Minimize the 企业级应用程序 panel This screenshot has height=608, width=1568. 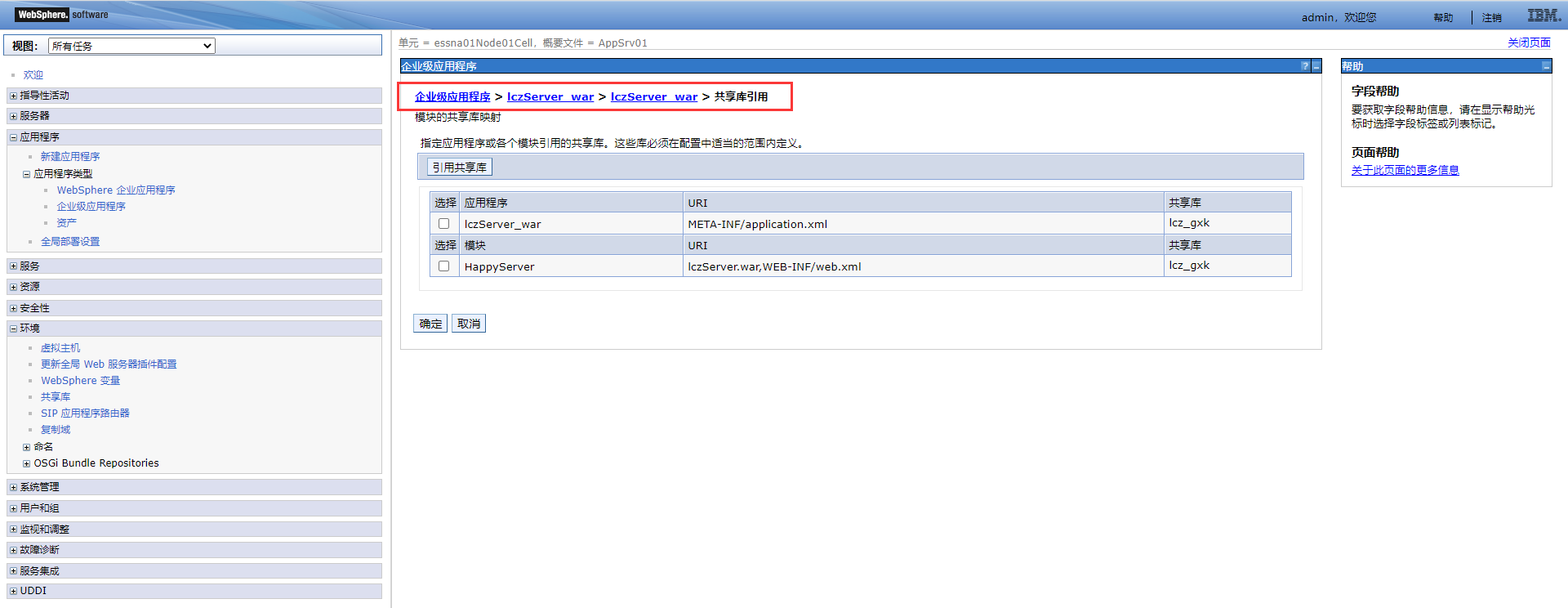click(1316, 66)
